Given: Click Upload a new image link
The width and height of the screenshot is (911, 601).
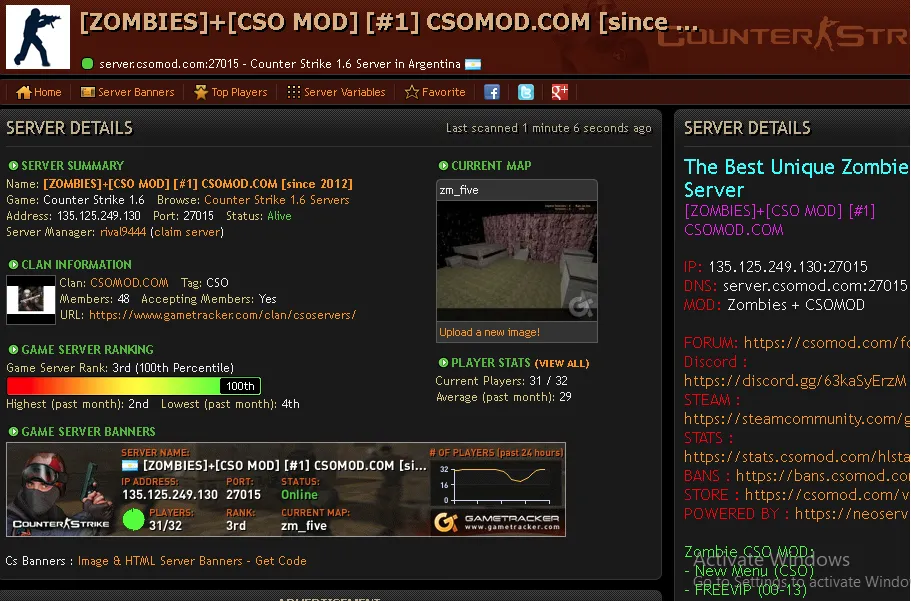Looking at the screenshot, I should [x=489, y=332].
